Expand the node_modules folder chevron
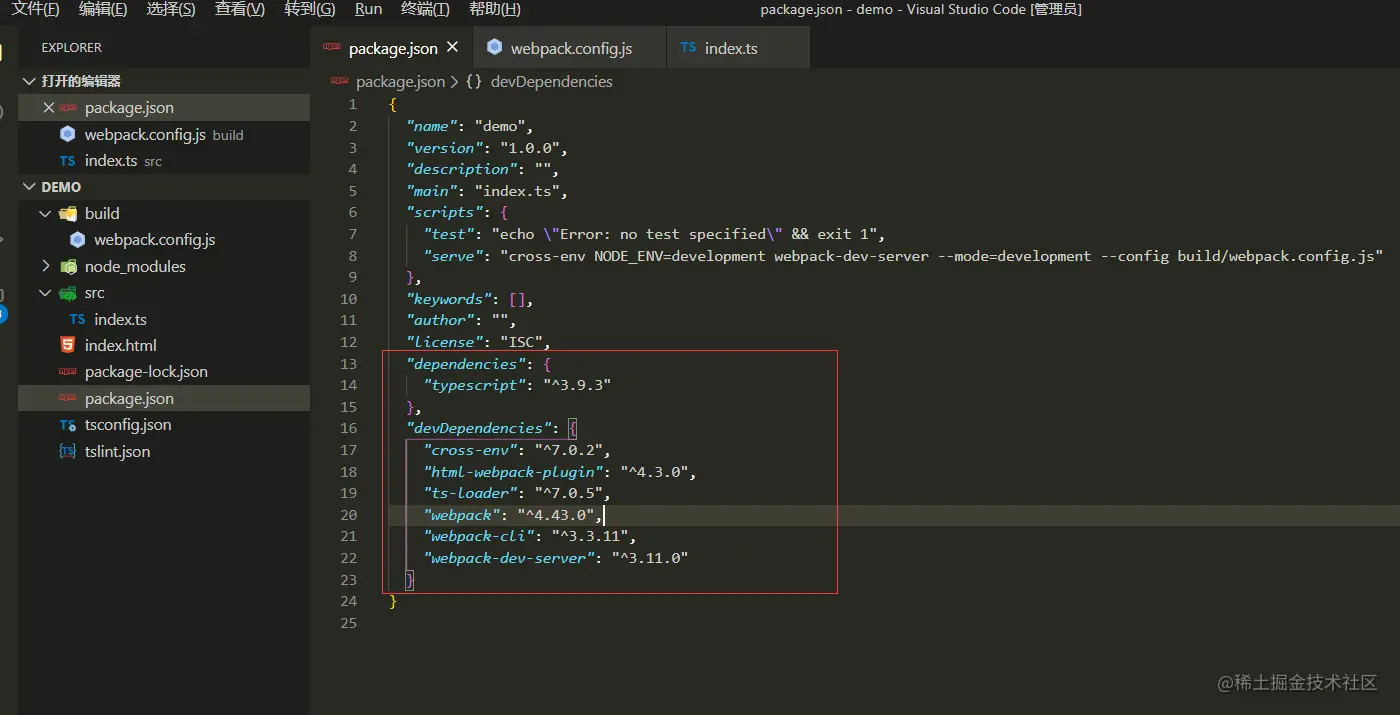Screen dimensions: 1400x715 click(x=45, y=266)
